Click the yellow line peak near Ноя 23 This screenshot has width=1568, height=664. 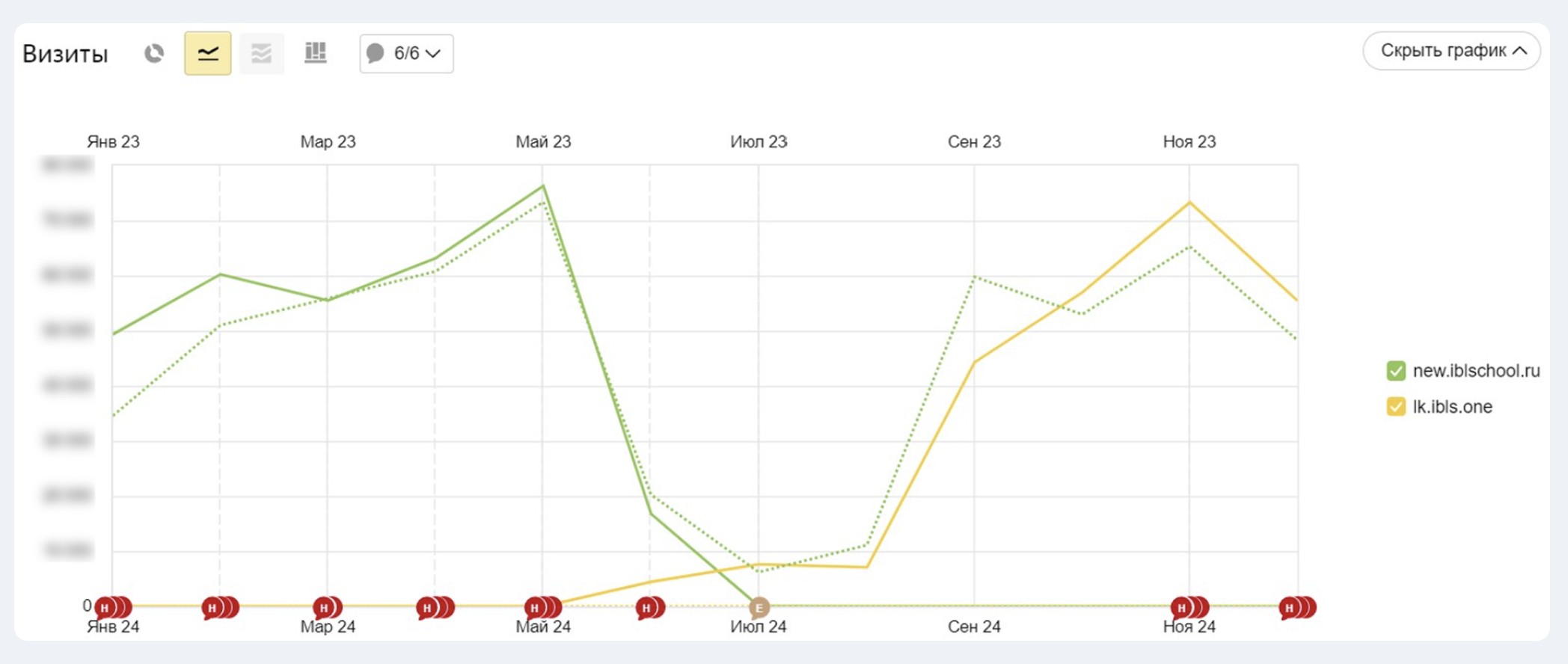[x=1189, y=200]
